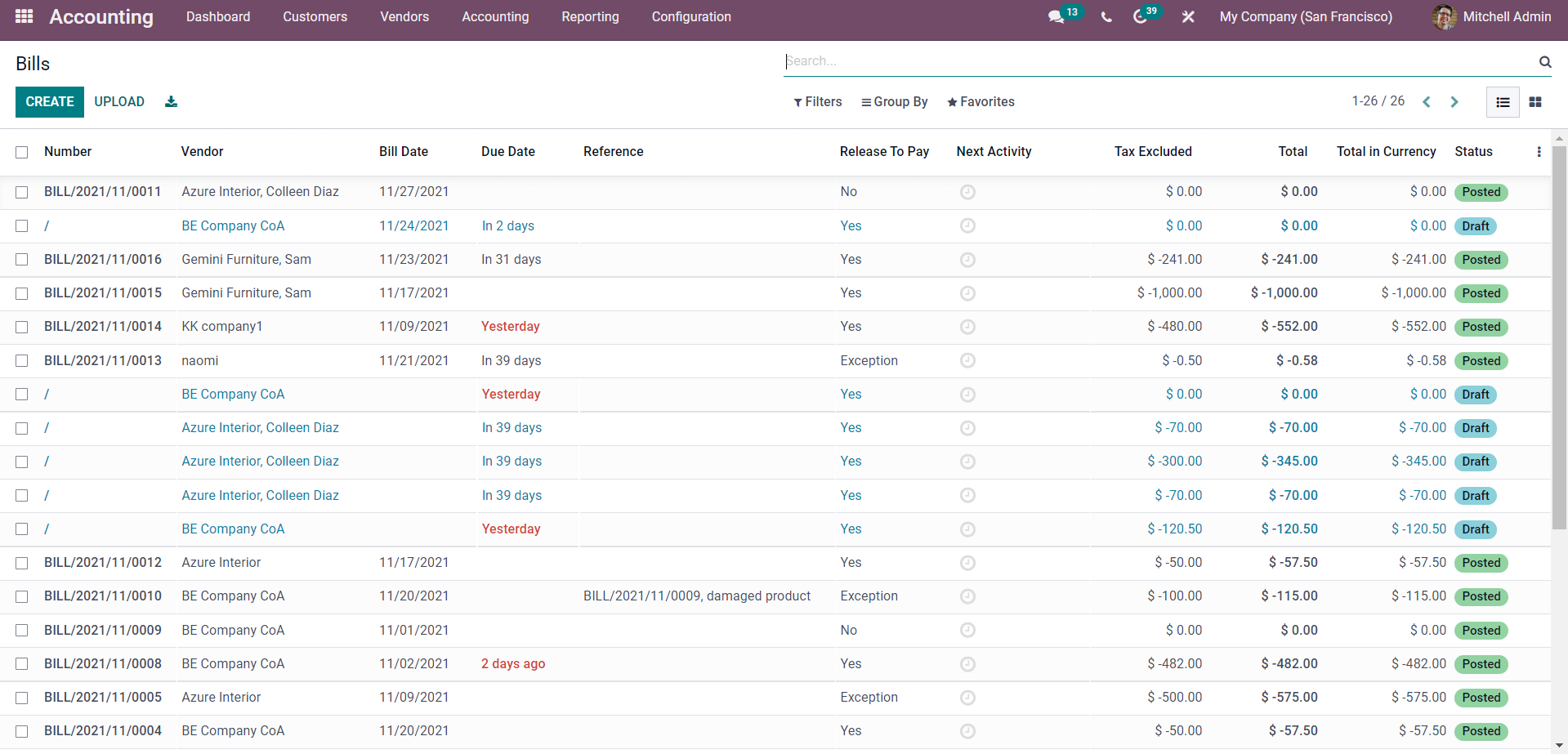This screenshot has height=754, width=1568.
Task: Open the Group By dropdown
Action: (x=895, y=102)
